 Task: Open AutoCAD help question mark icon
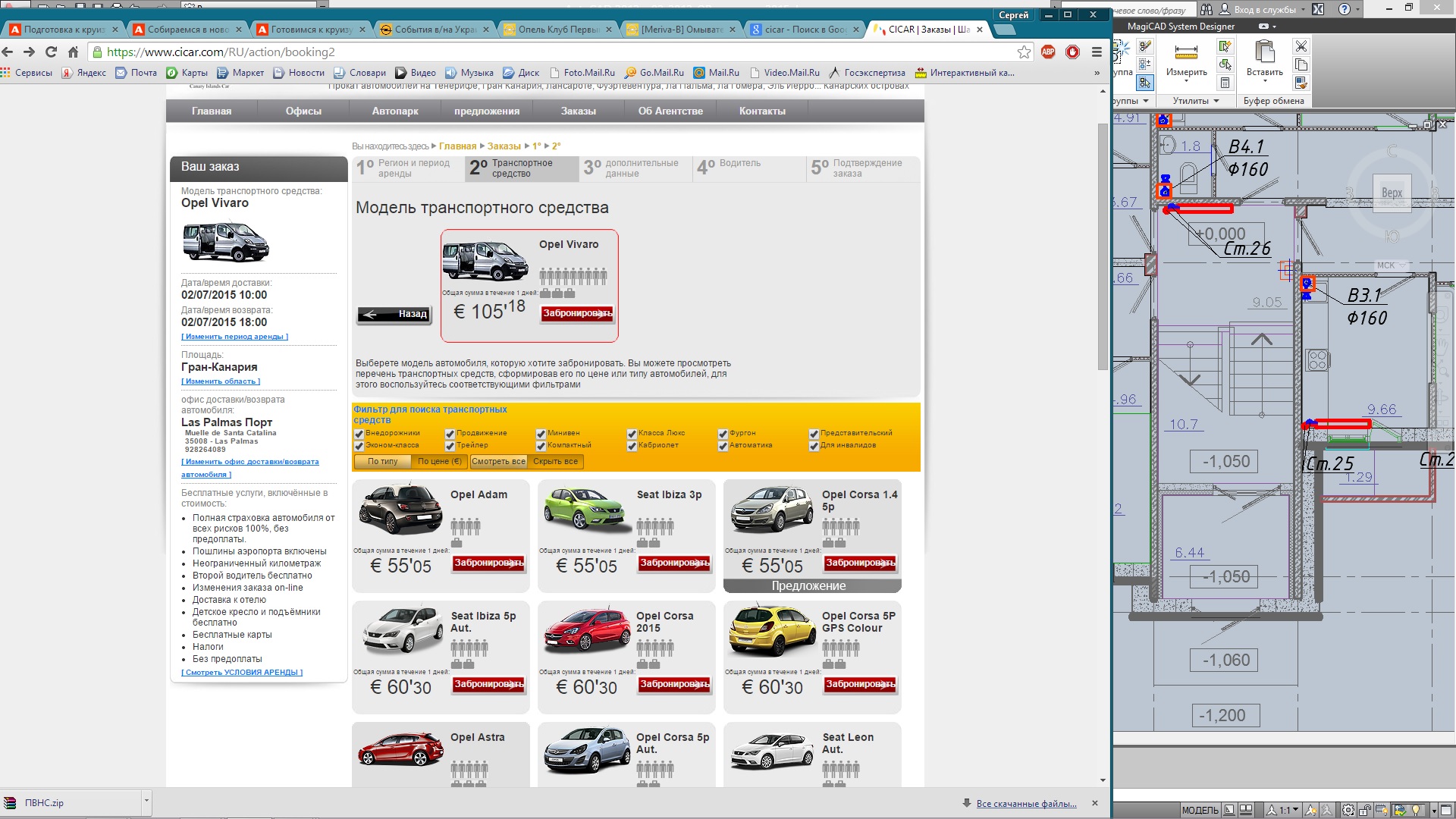coord(1345,9)
